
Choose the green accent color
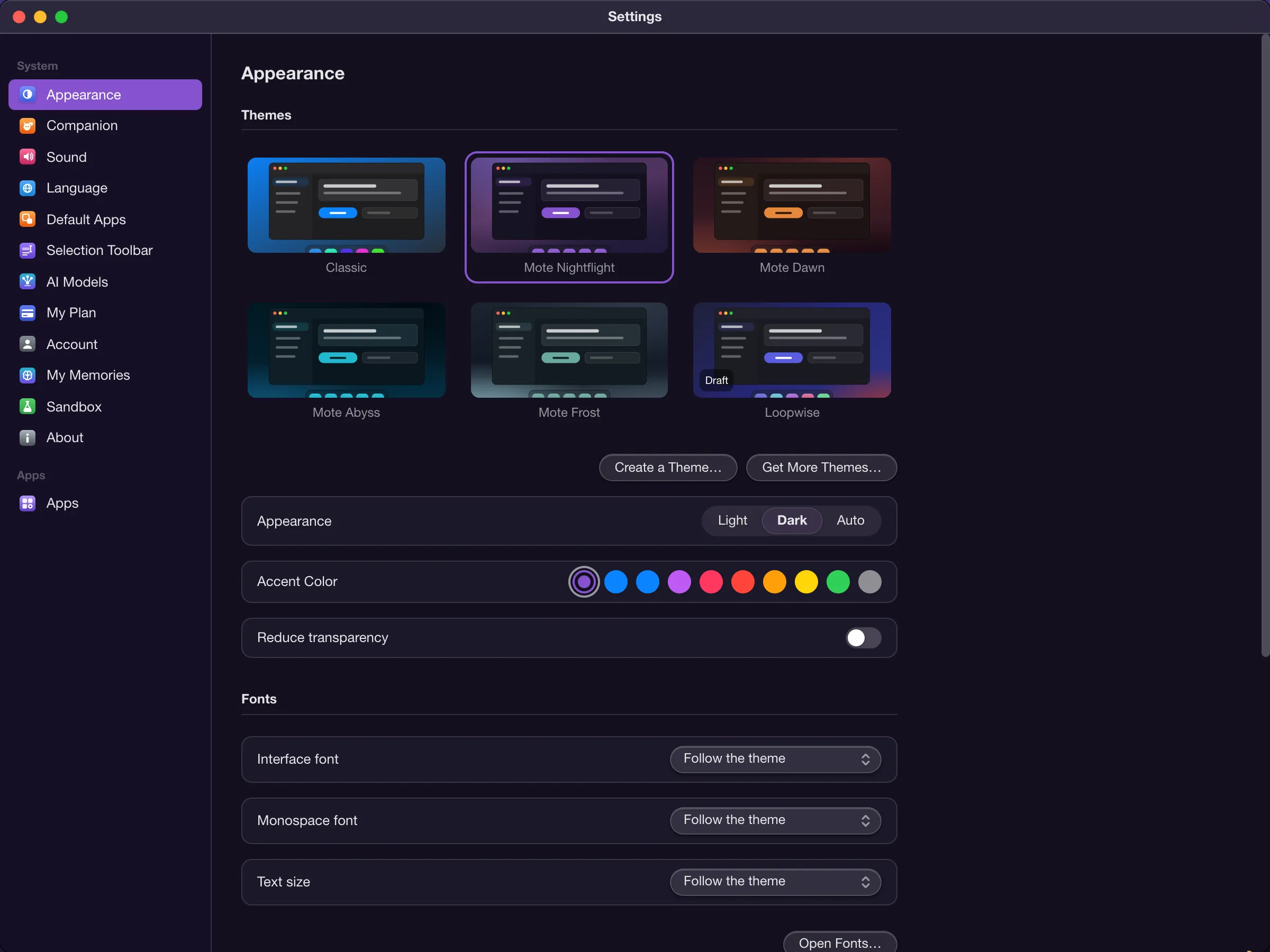point(838,582)
